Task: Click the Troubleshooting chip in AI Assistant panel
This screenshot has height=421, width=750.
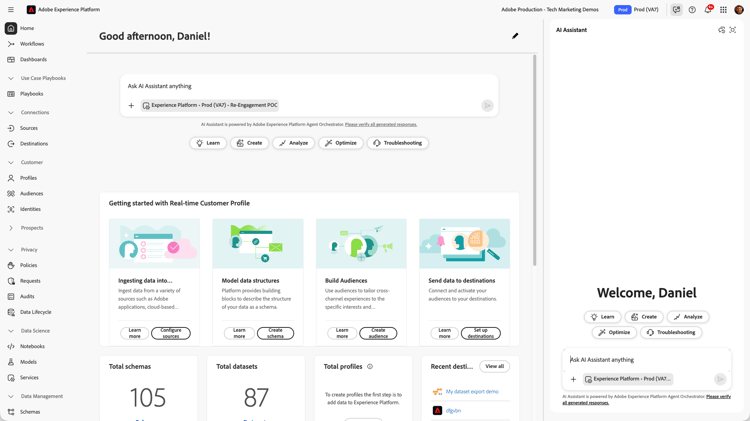Action: (x=671, y=332)
